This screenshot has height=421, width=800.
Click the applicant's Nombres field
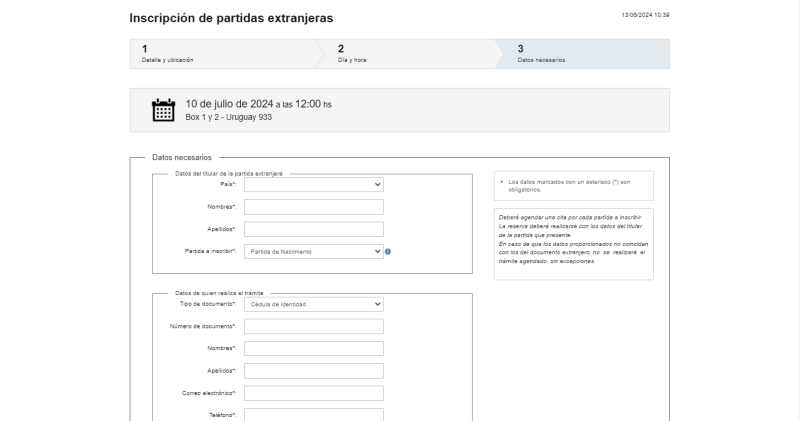[x=313, y=348]
